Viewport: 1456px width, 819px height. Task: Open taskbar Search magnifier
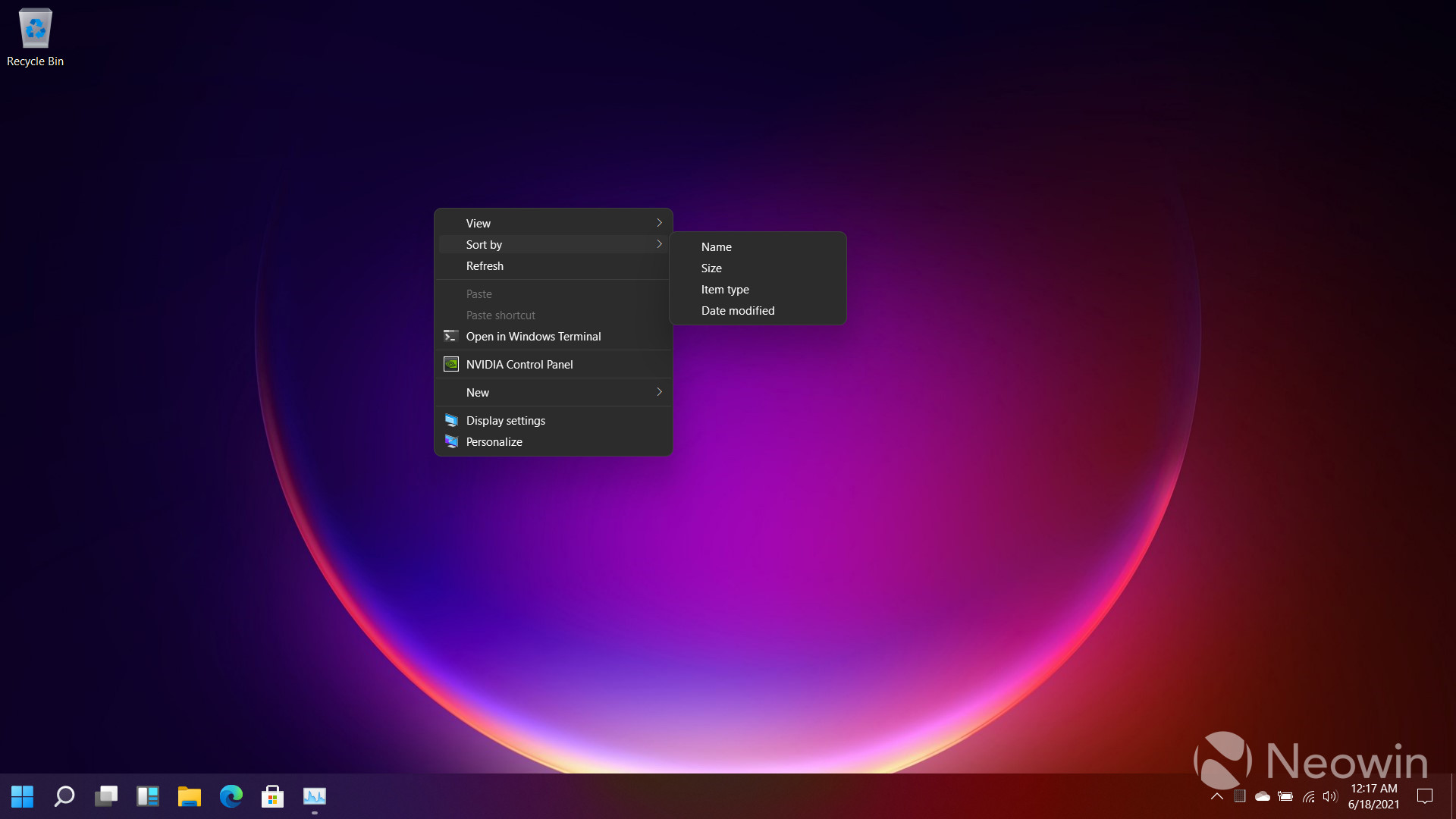(x=64, y=796)
